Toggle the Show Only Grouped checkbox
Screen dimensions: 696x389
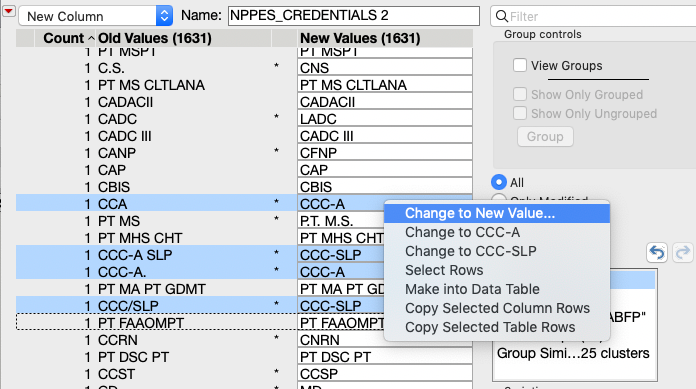520,94
